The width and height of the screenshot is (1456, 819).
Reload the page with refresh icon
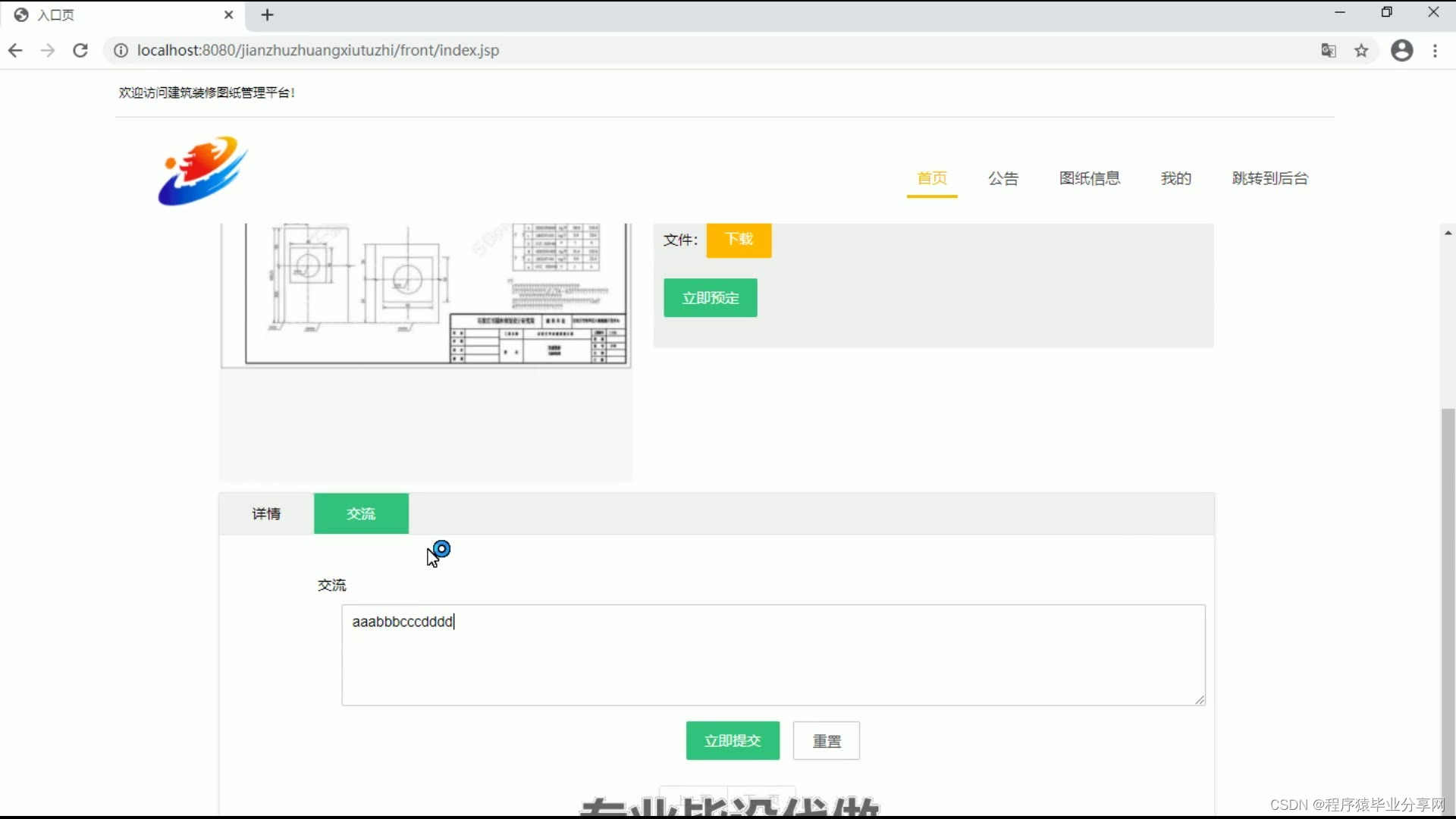80,50
